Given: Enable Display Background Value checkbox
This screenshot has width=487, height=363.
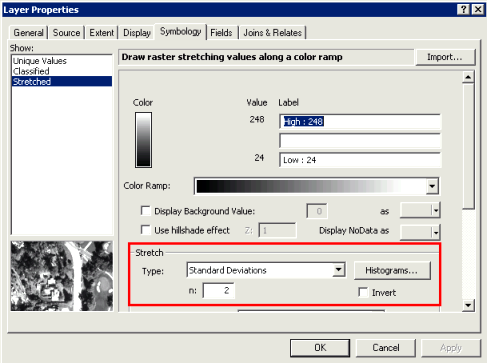Looking at the screenshot, I should pos(146,211).
